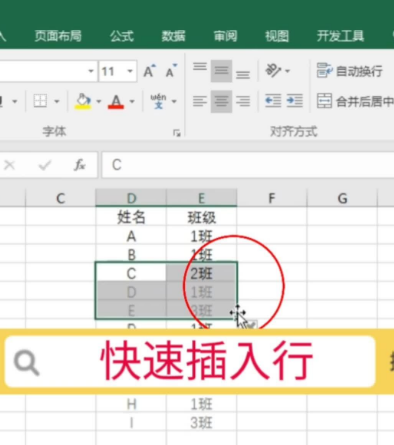Select the cell containing A
The height and width of the screenshot is (445, 394).
[131, 236]
